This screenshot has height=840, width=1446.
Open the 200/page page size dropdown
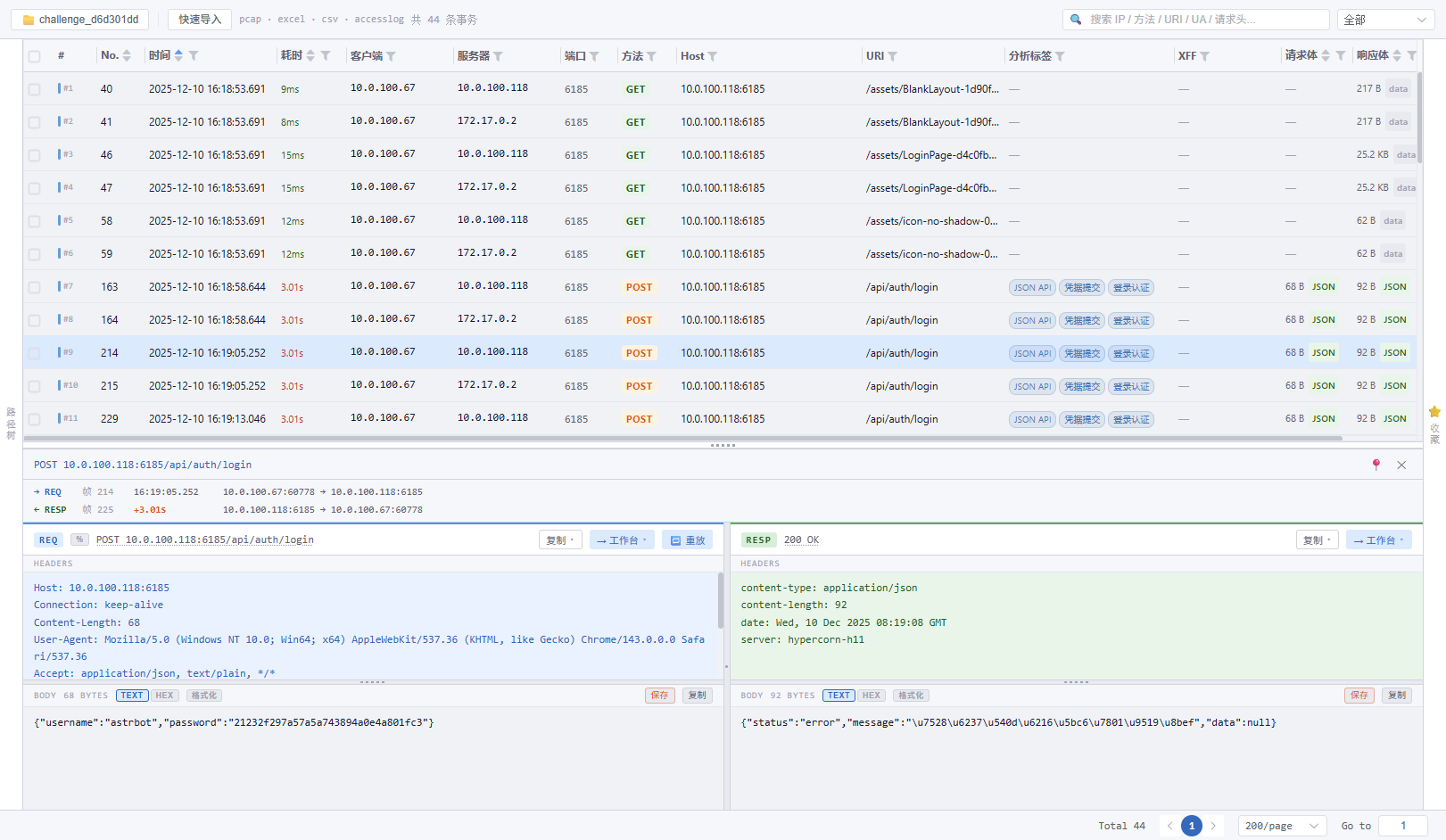(x=1282, y=826)
